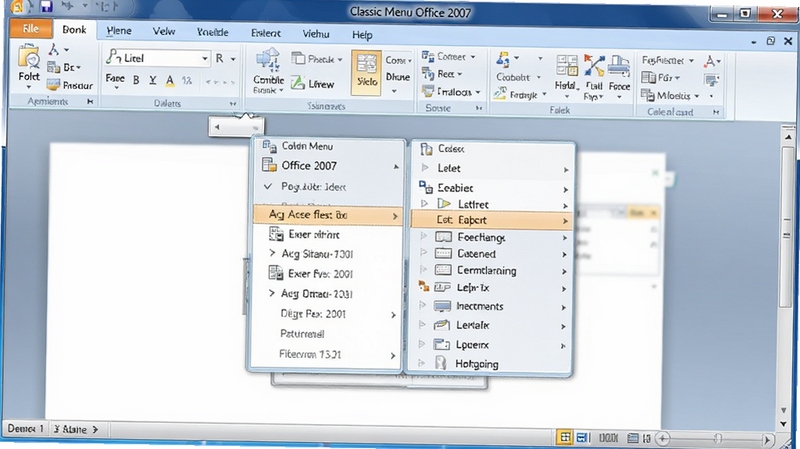The width and height of the screenshot is (800, 449).
Task: Select Exer Fver 2001 entry
Action: (x=327, y=273)
